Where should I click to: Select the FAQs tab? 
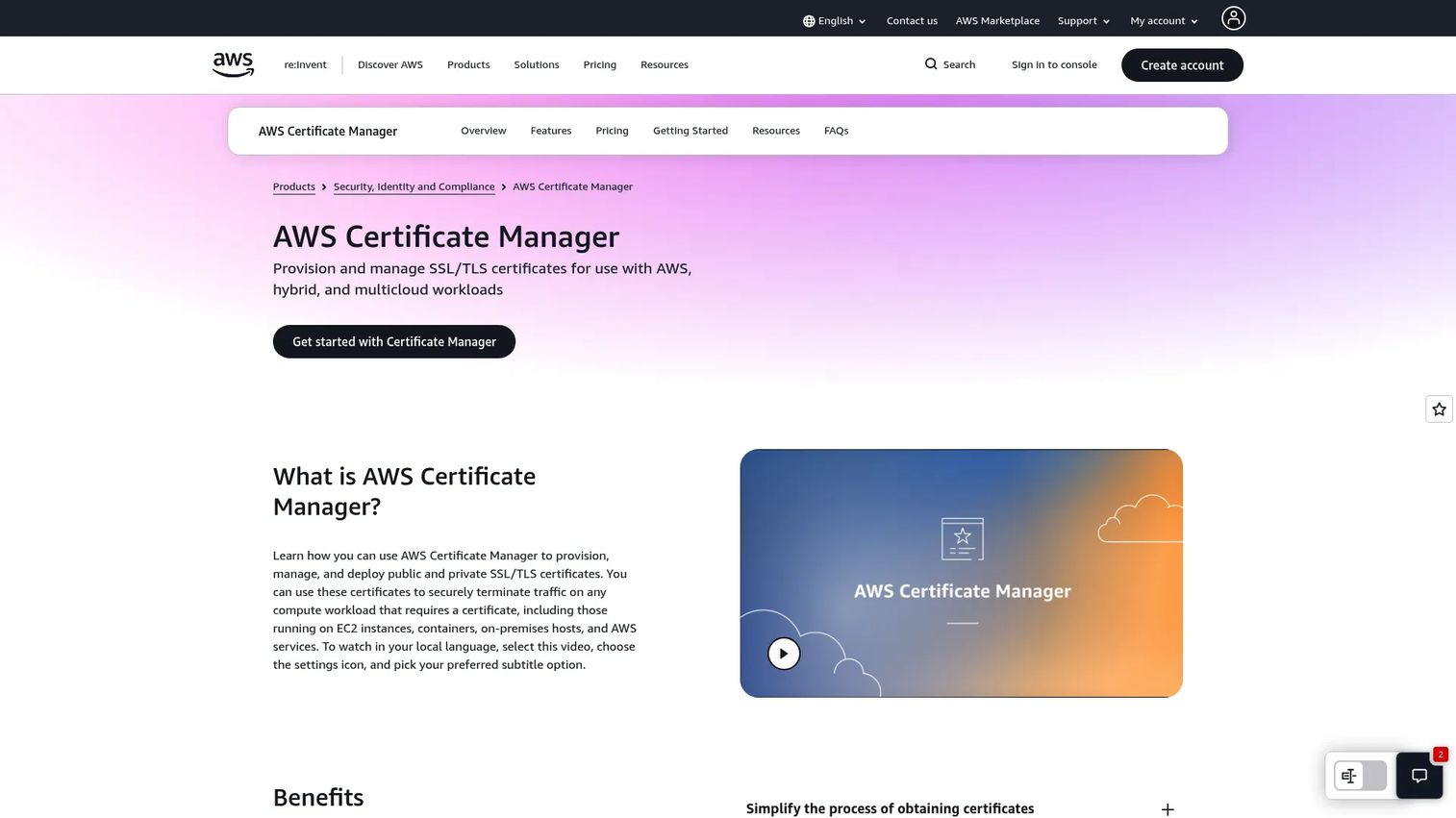tap(836, 131)
